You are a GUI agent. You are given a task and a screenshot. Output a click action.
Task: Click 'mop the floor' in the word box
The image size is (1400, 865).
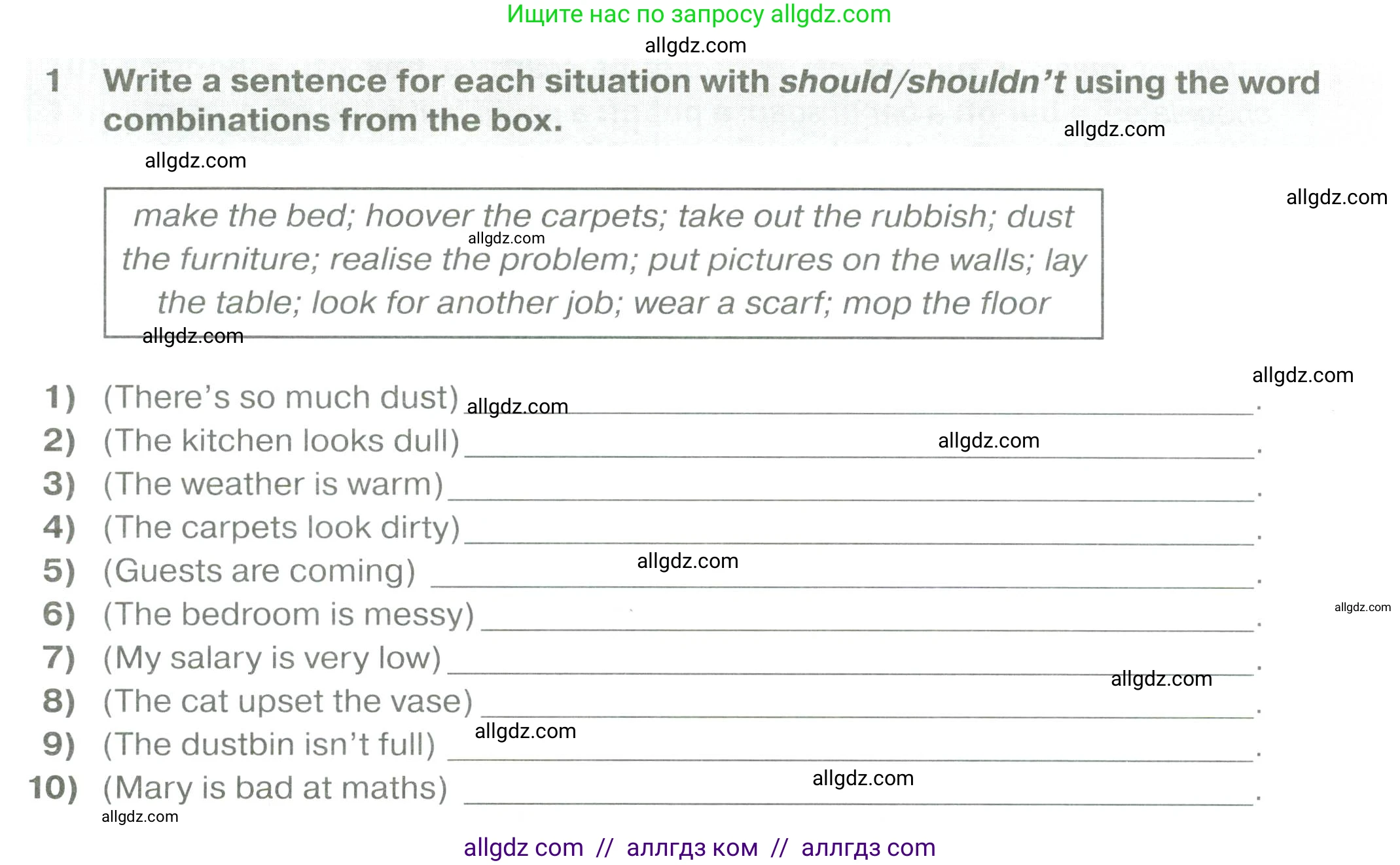click(946, 303)
